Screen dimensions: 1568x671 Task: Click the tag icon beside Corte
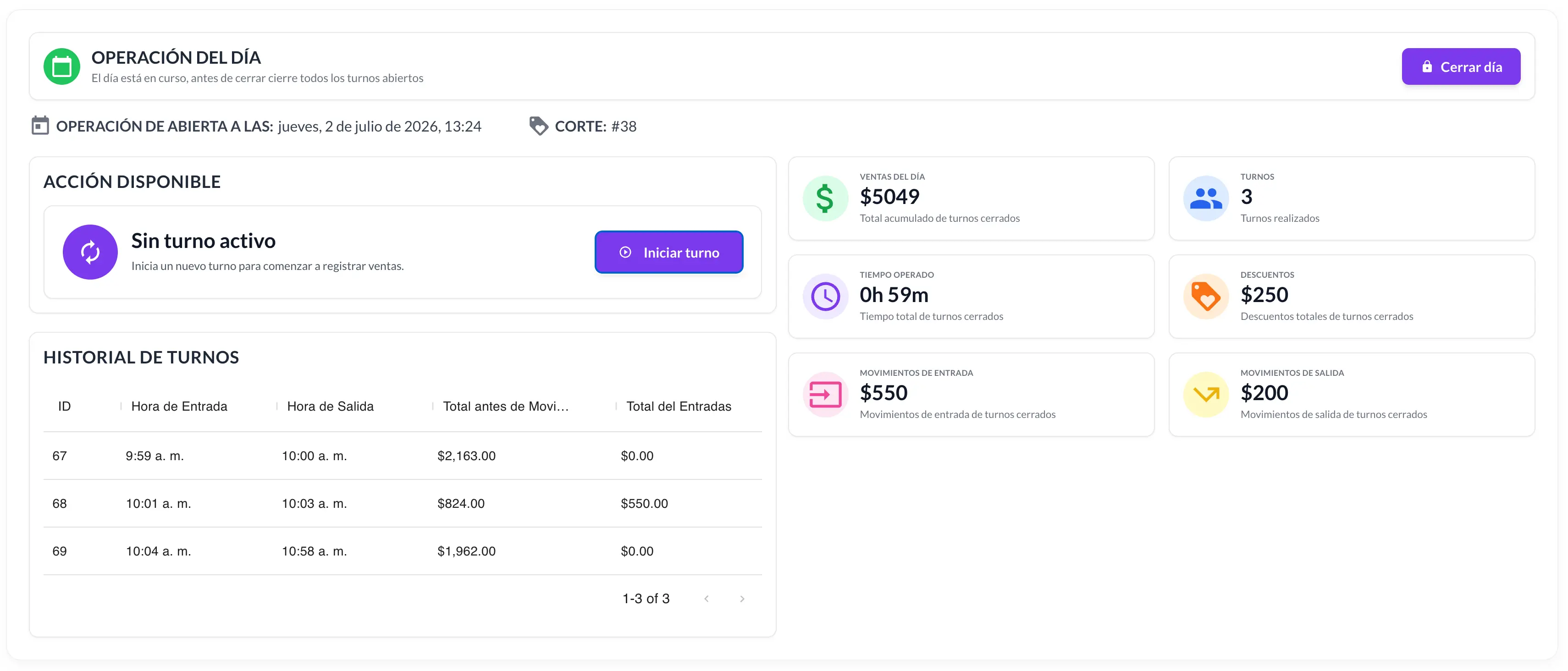tap(539, 126)
